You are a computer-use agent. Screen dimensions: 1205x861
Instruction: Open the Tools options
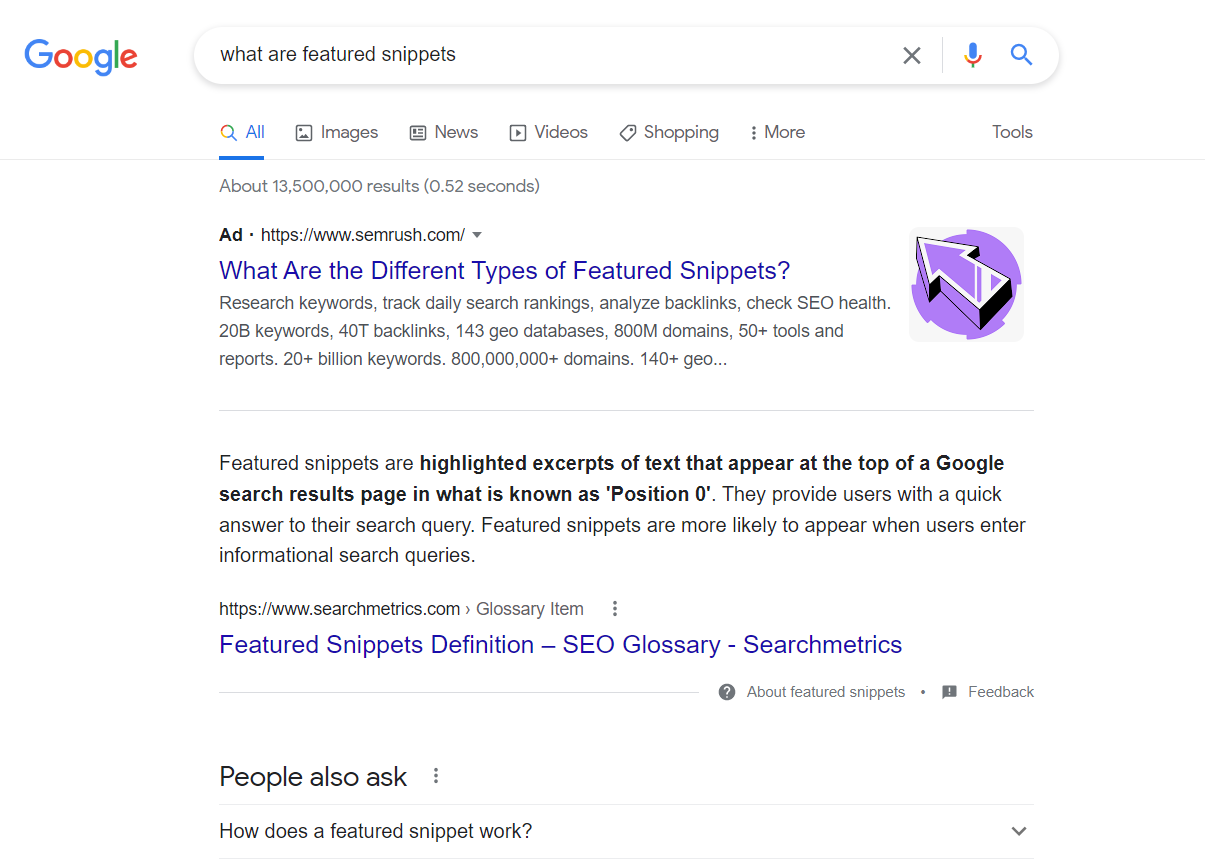coord(1012,132)
